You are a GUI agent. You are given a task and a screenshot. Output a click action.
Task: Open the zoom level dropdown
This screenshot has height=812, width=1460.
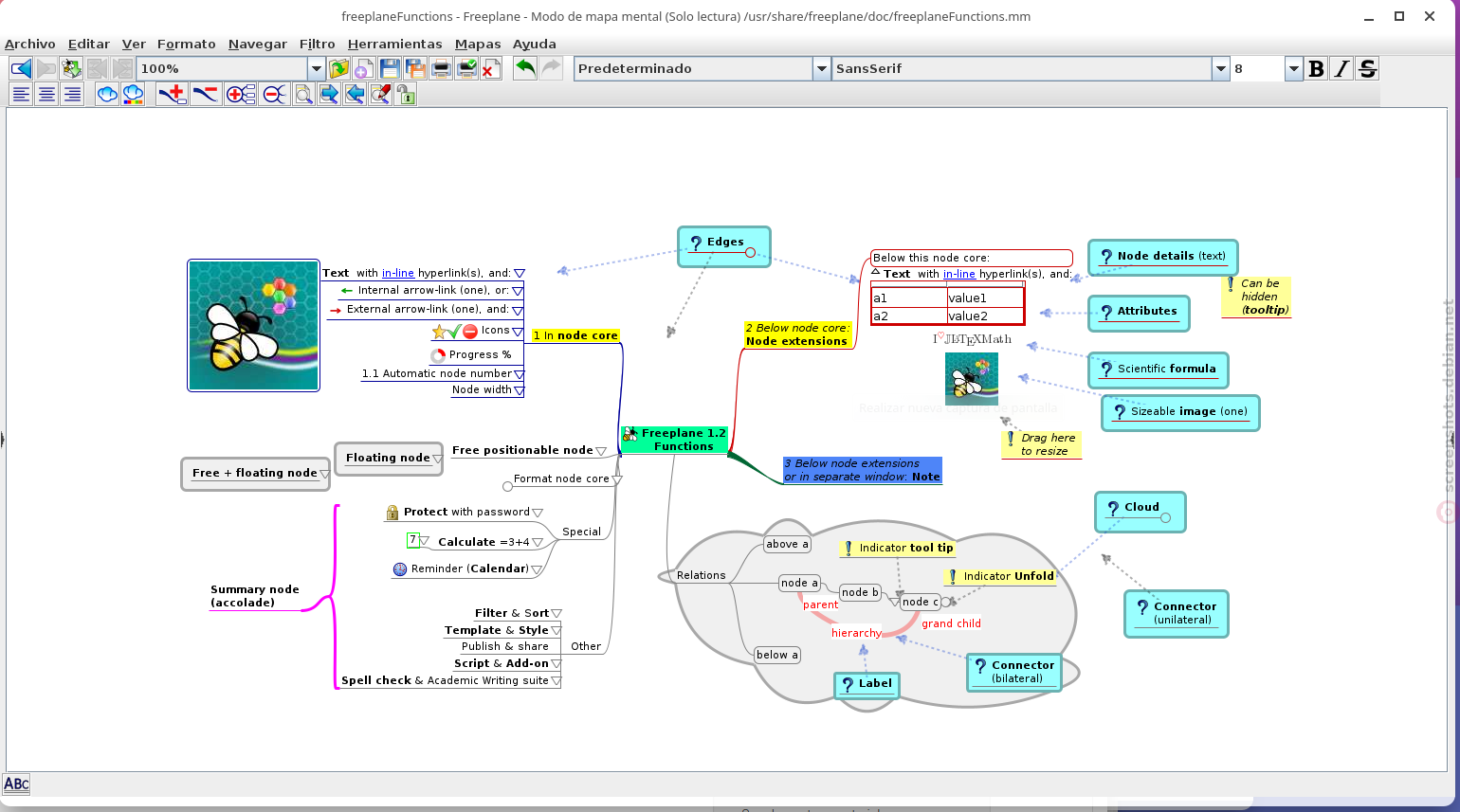pyautogui.click(x=317, y=68)
